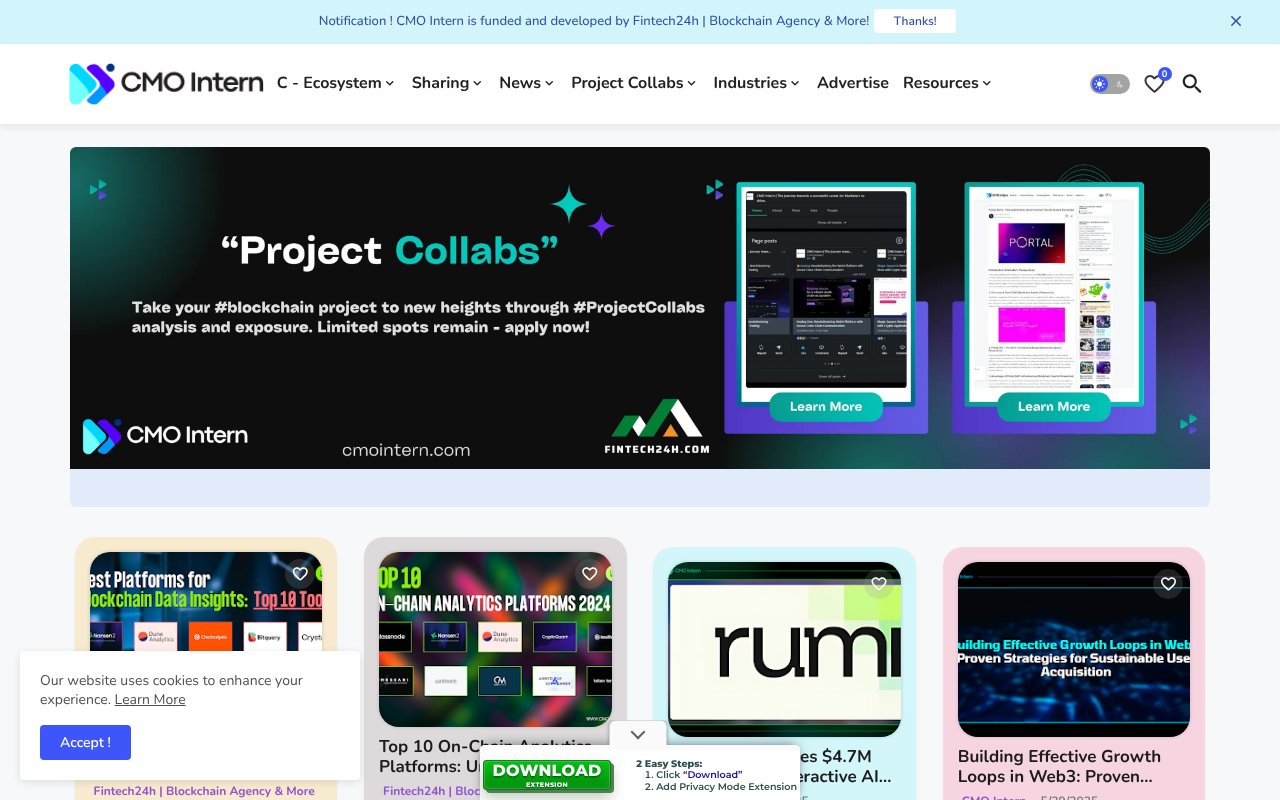1280x800 pixels.
Task: Click the CMO Intern header logo
Action: [165, 84]
